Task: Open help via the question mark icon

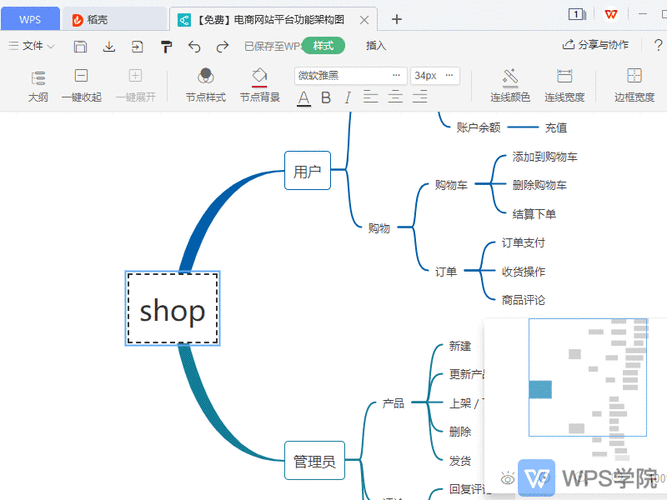Action: point(658,45)
